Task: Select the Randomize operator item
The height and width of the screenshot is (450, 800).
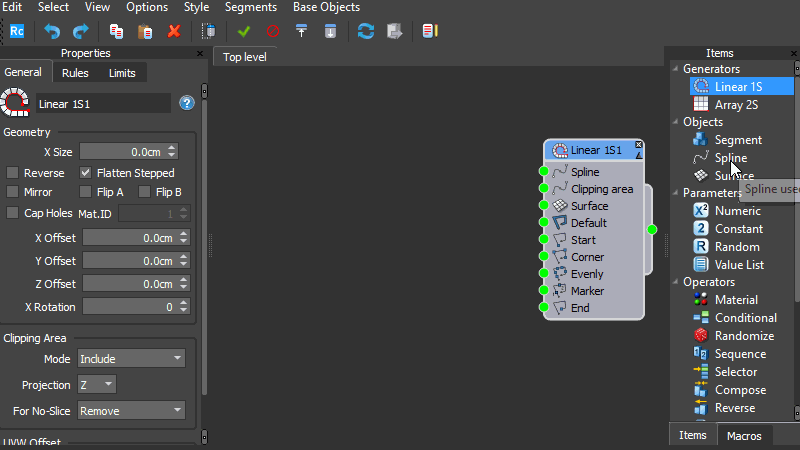Action: pyautogui.click(x=743, y=336)
